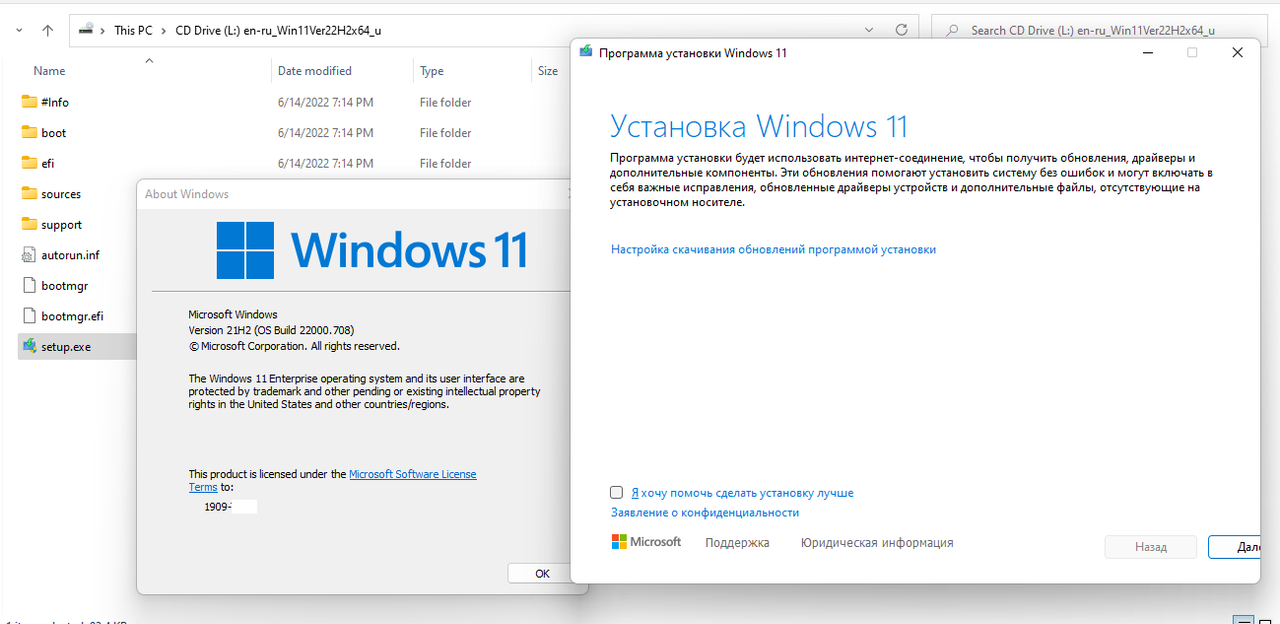Enable 'Я хочу помочь сделать установку лучше' checkbox
The image size is (1280, 624).
click(617, 492)
